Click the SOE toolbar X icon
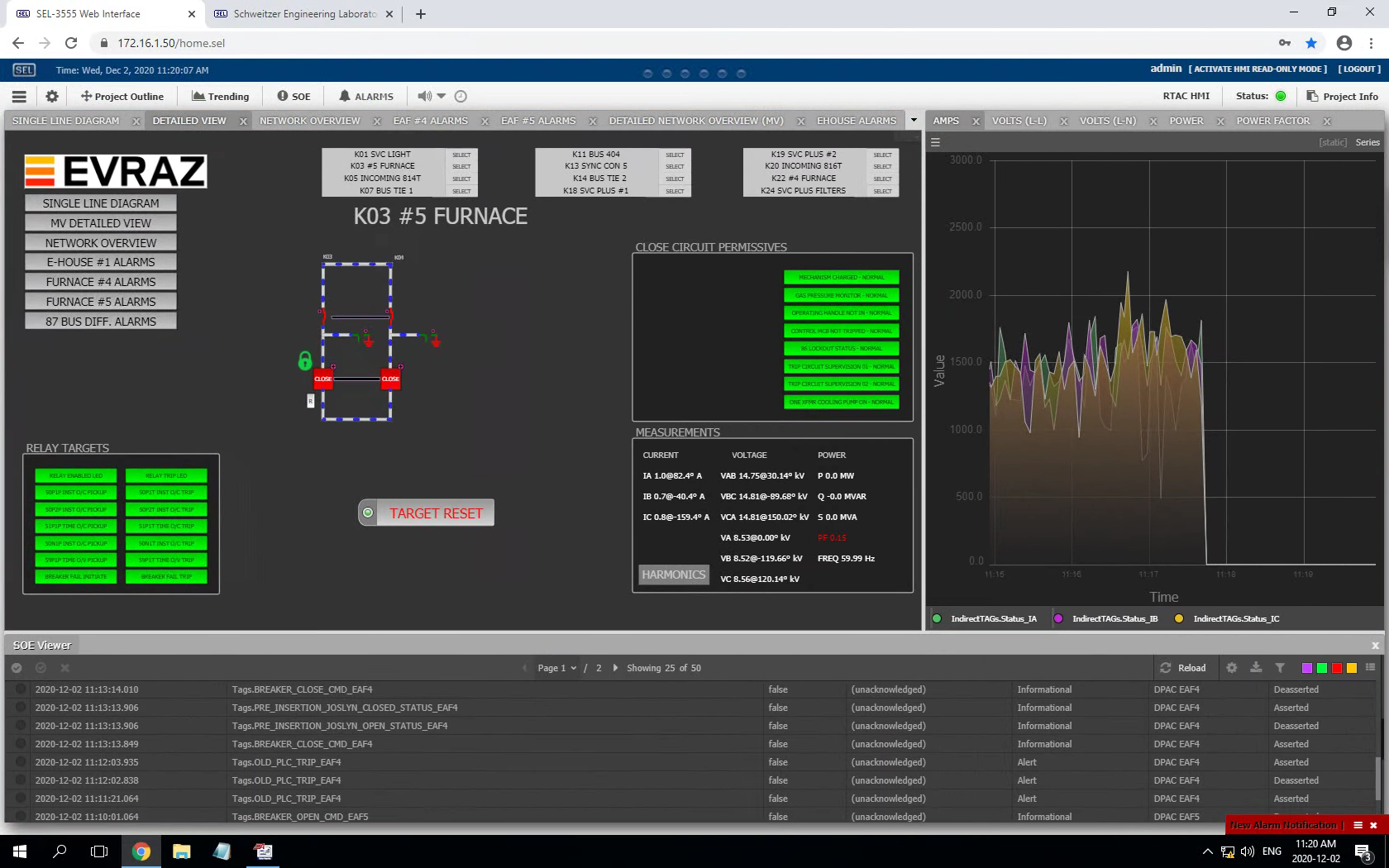Viewport: 1389px width, 868px height. pos(64,668)
